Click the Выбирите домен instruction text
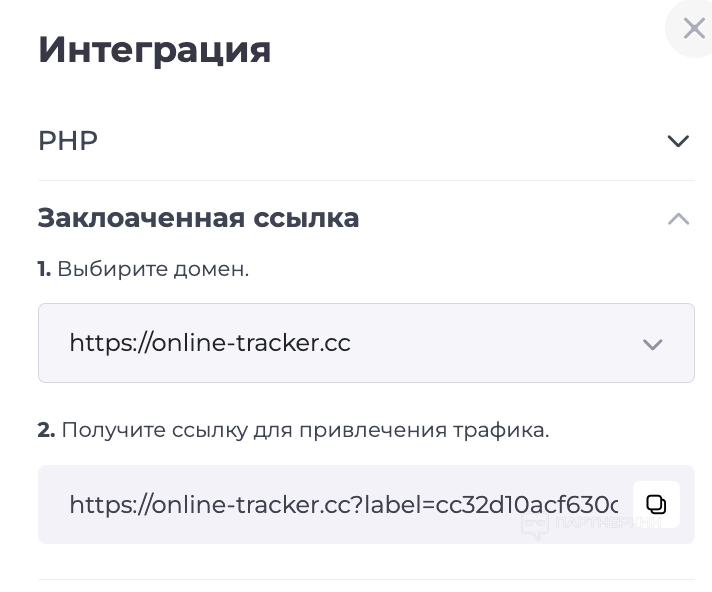This screenshot has height=592, width=712. 153,269
